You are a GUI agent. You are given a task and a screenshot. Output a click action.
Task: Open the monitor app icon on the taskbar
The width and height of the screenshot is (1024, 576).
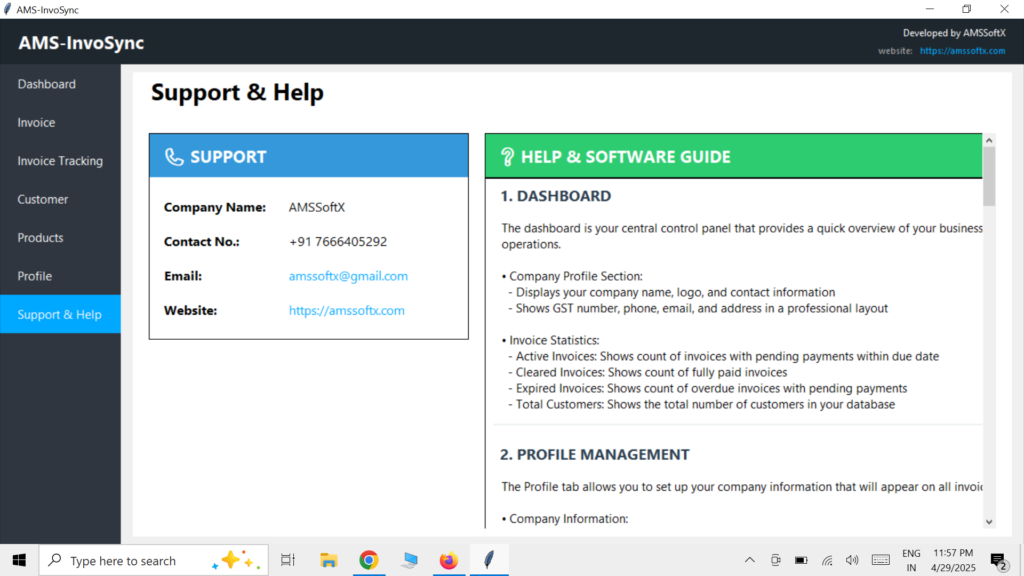click(x=409, y=560)
